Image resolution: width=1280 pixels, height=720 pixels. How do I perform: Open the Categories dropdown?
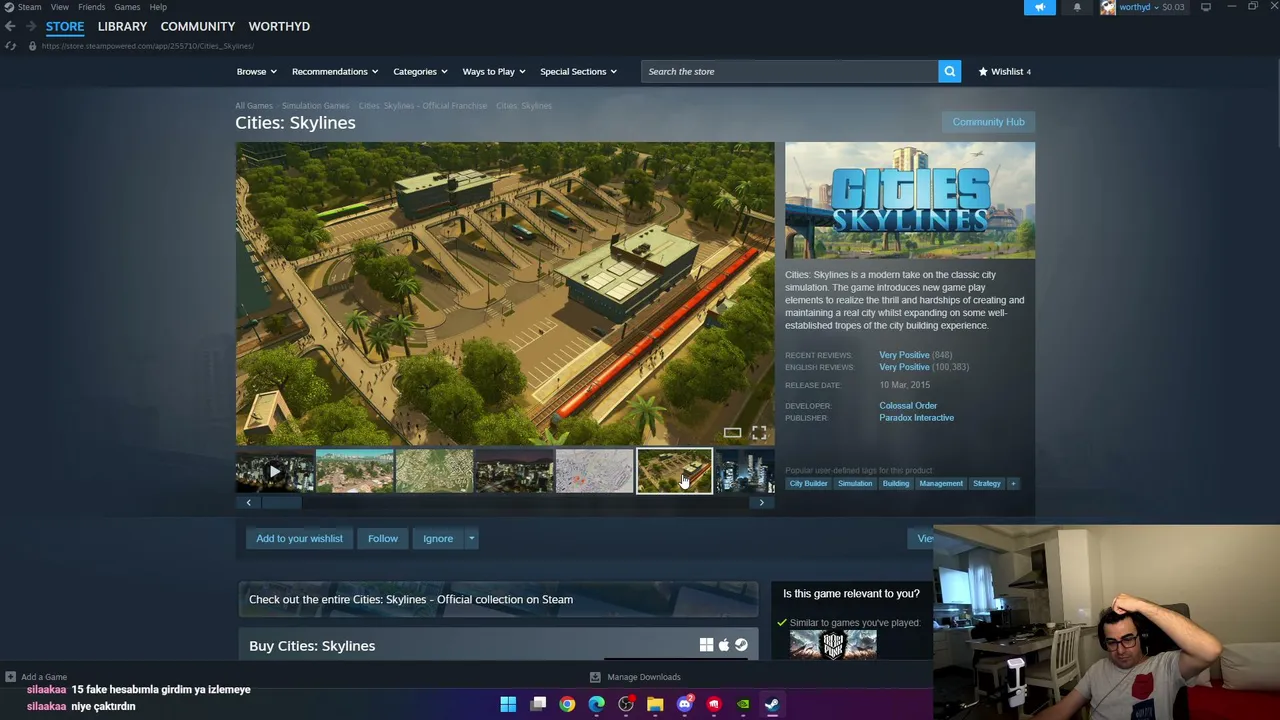(420, 71)
